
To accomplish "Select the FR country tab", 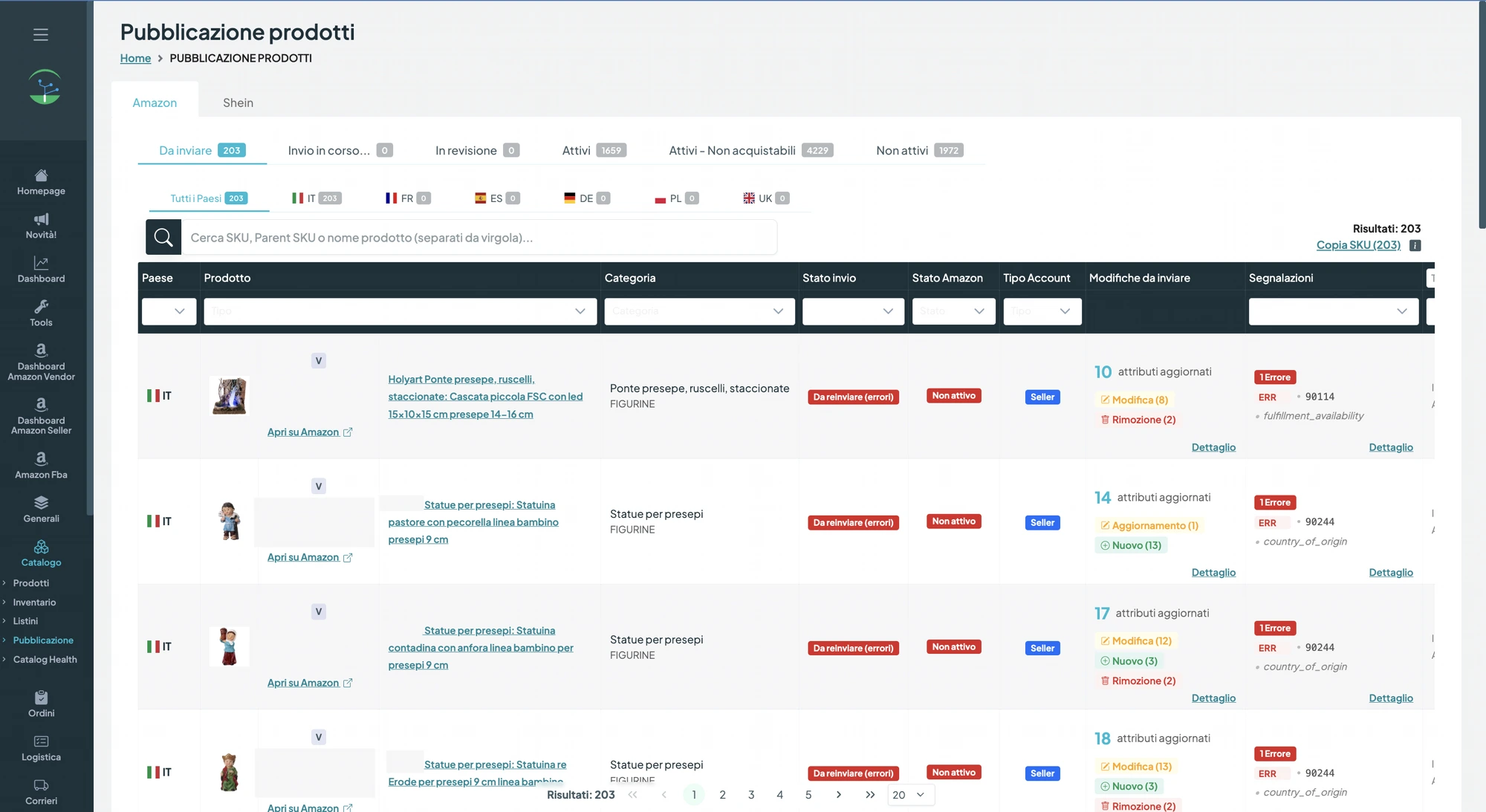I will coord(408,198).
